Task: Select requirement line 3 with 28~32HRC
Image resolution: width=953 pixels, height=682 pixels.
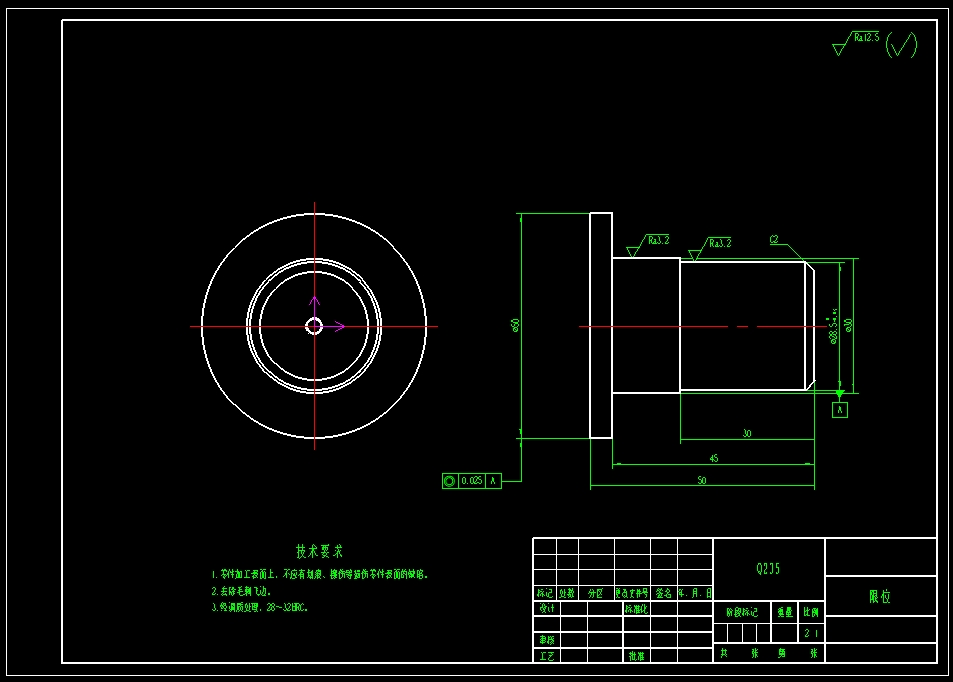Action: (260, 607)
